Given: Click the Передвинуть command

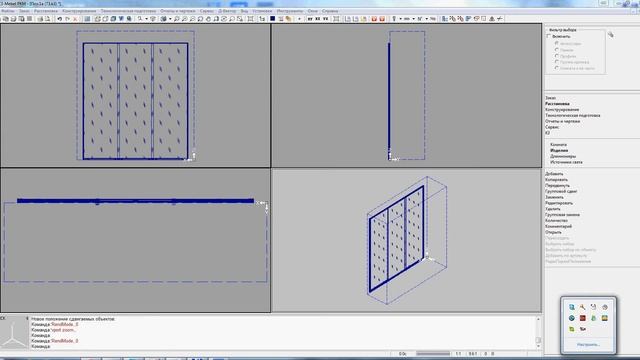Looking at the screenshot, I should pyautogui.click(x=558, y=185).
